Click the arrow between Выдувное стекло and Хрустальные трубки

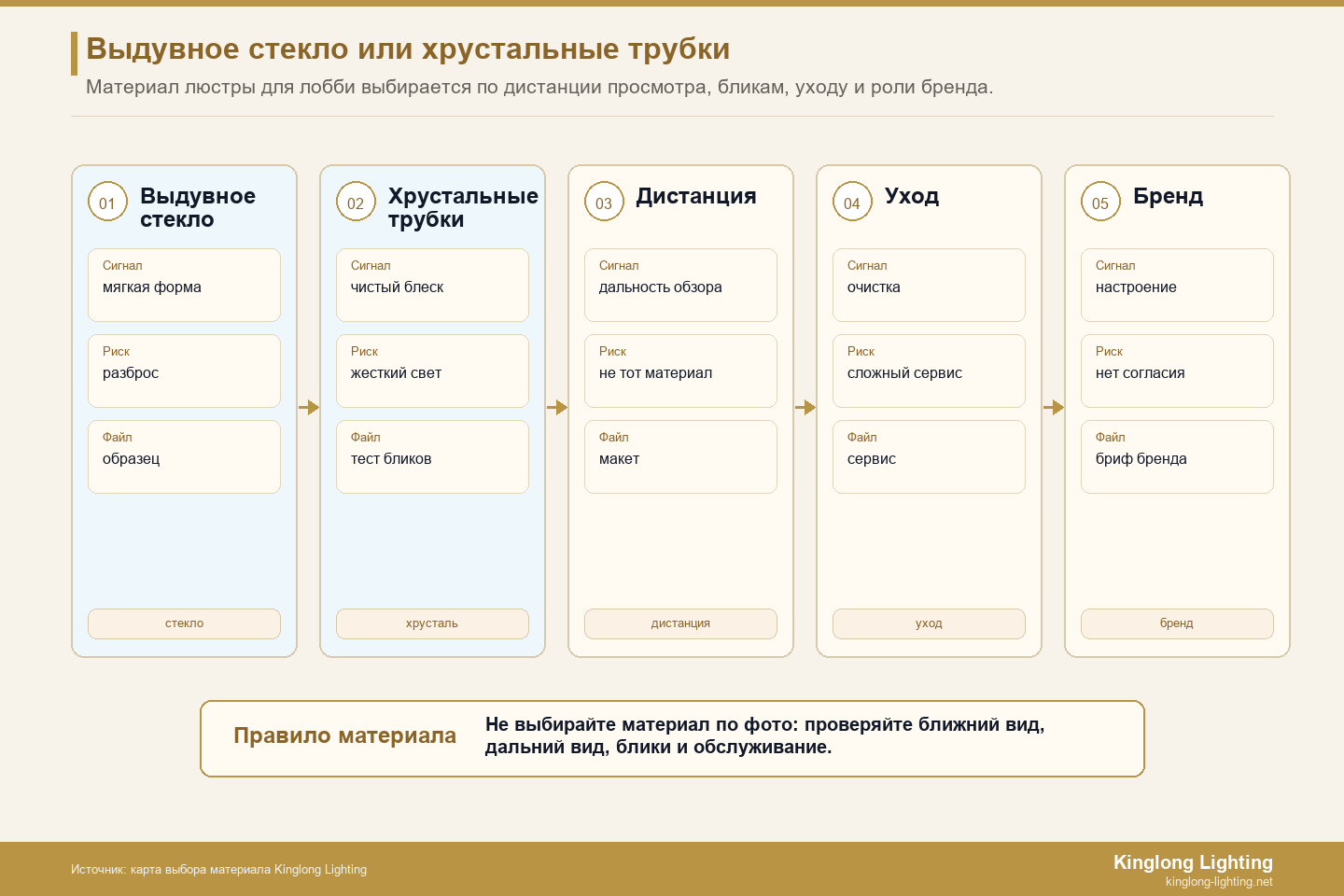[309, 407]
